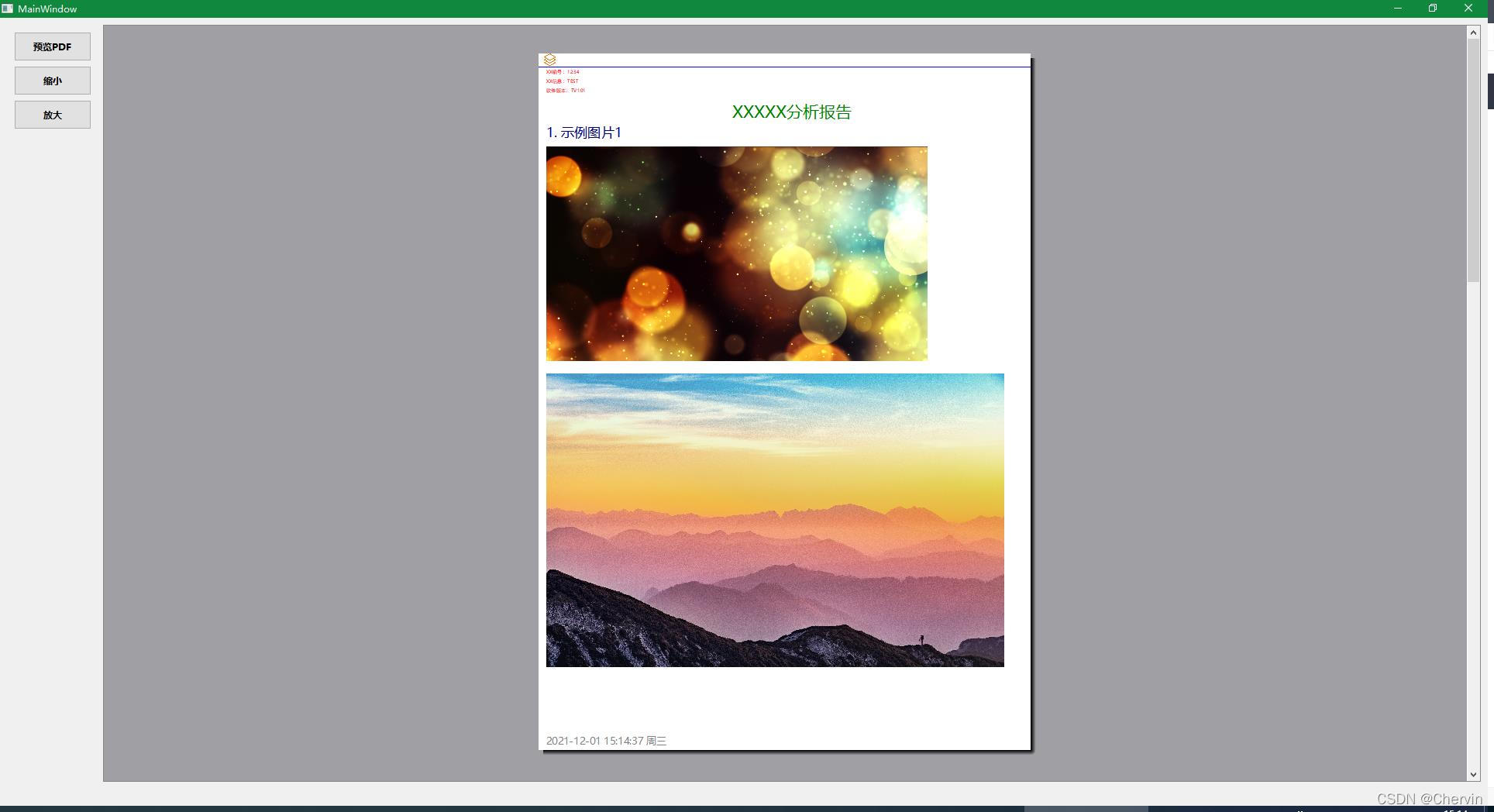The height and width of the screenshot is (812, 1494).
Task: Click the heading 1. 示例图片1
Action: click(x=585, y=132)
